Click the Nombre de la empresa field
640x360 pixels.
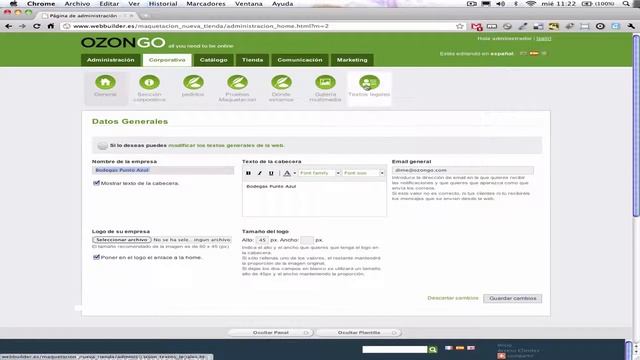point(163,170)
